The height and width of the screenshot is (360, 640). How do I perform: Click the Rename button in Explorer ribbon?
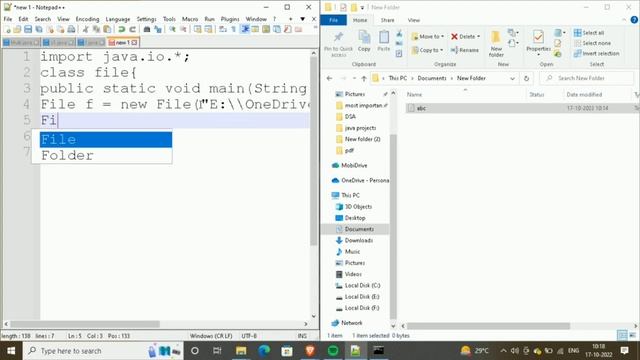point(465,50)
